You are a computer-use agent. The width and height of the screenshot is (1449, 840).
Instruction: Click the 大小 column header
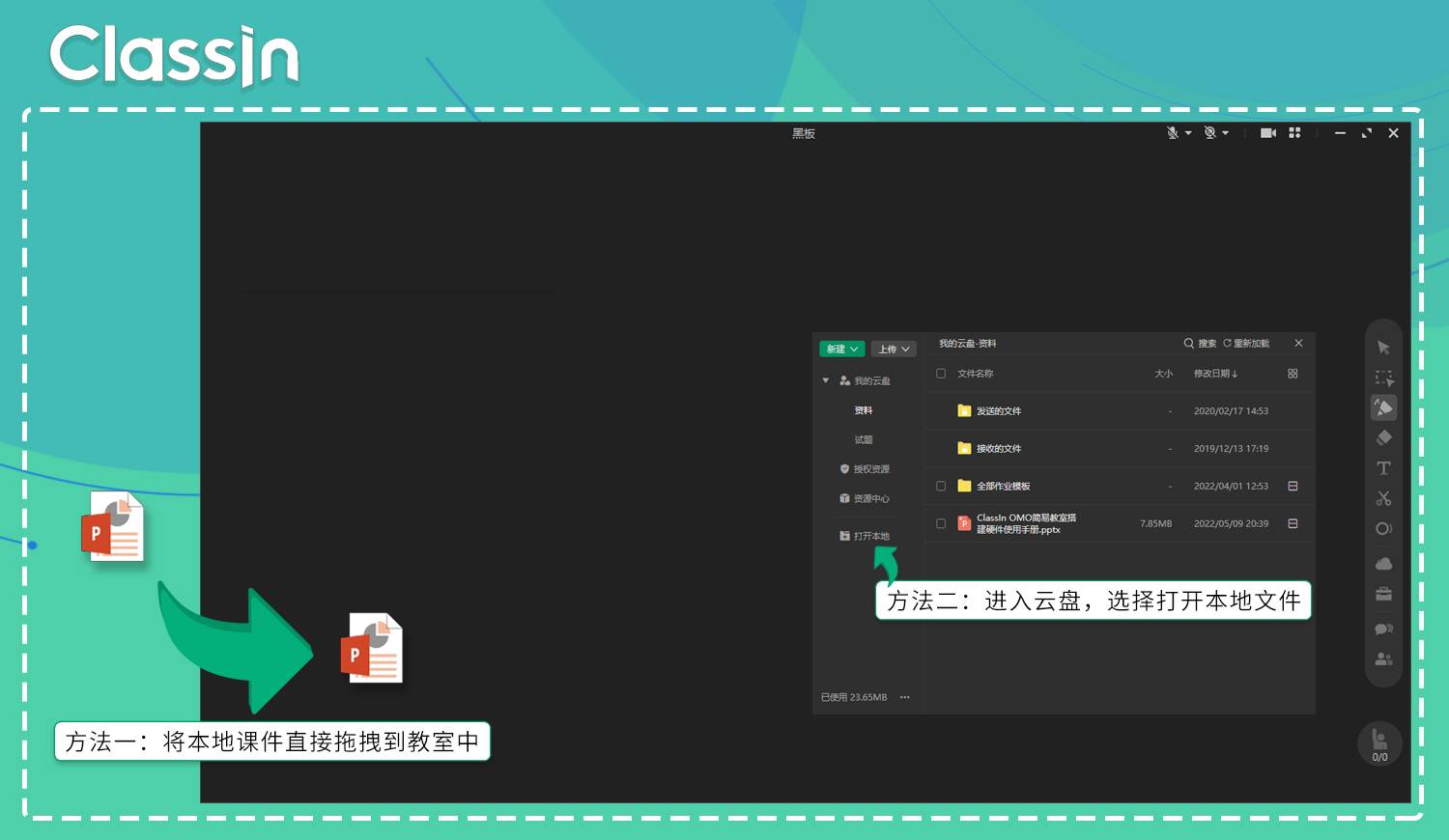1164,374
